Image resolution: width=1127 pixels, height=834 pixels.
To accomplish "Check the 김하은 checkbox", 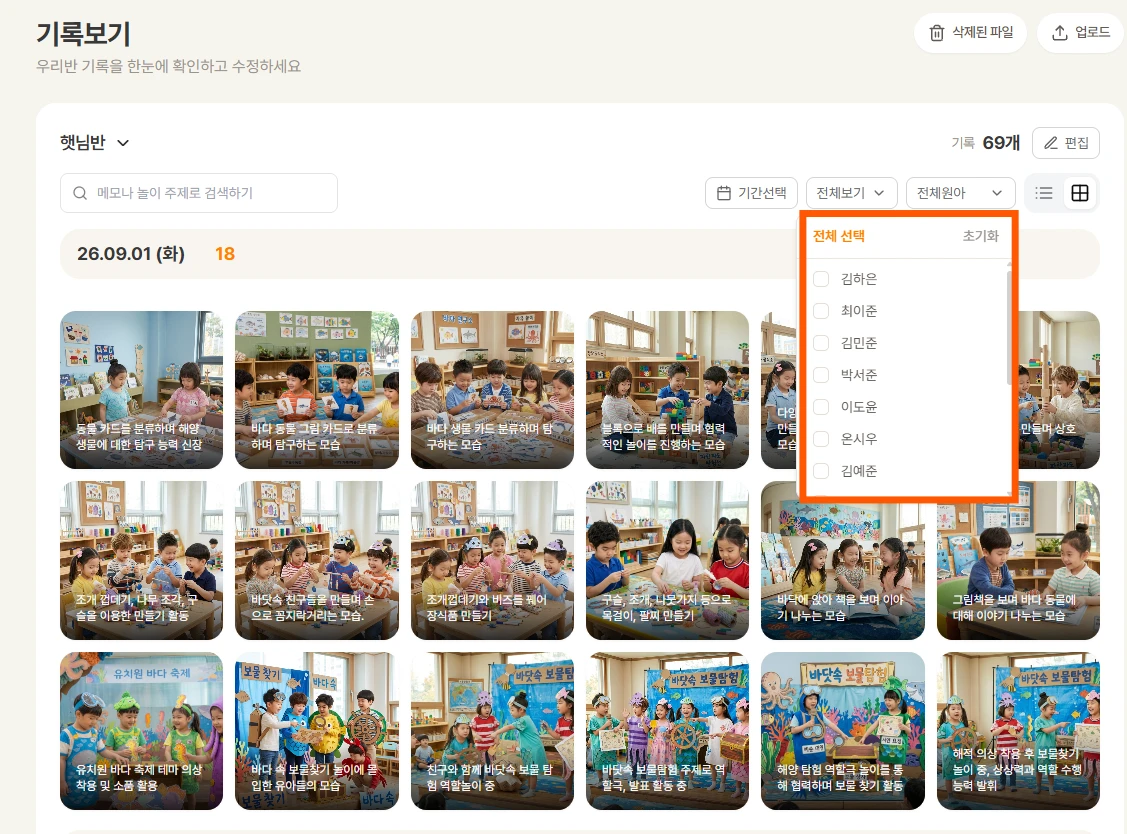I will coord(821,279).
